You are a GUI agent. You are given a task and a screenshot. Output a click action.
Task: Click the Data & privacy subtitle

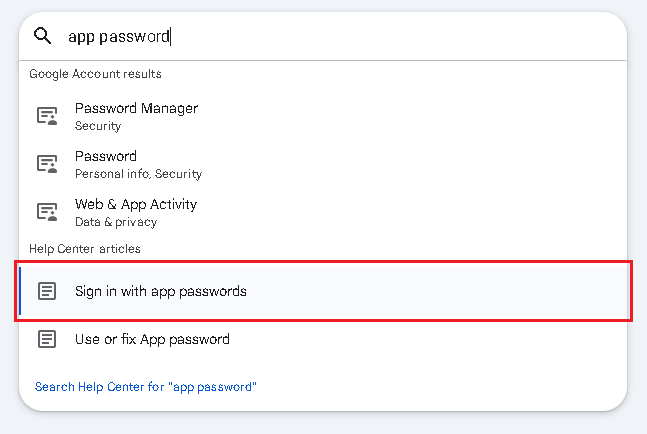[116, 222]
